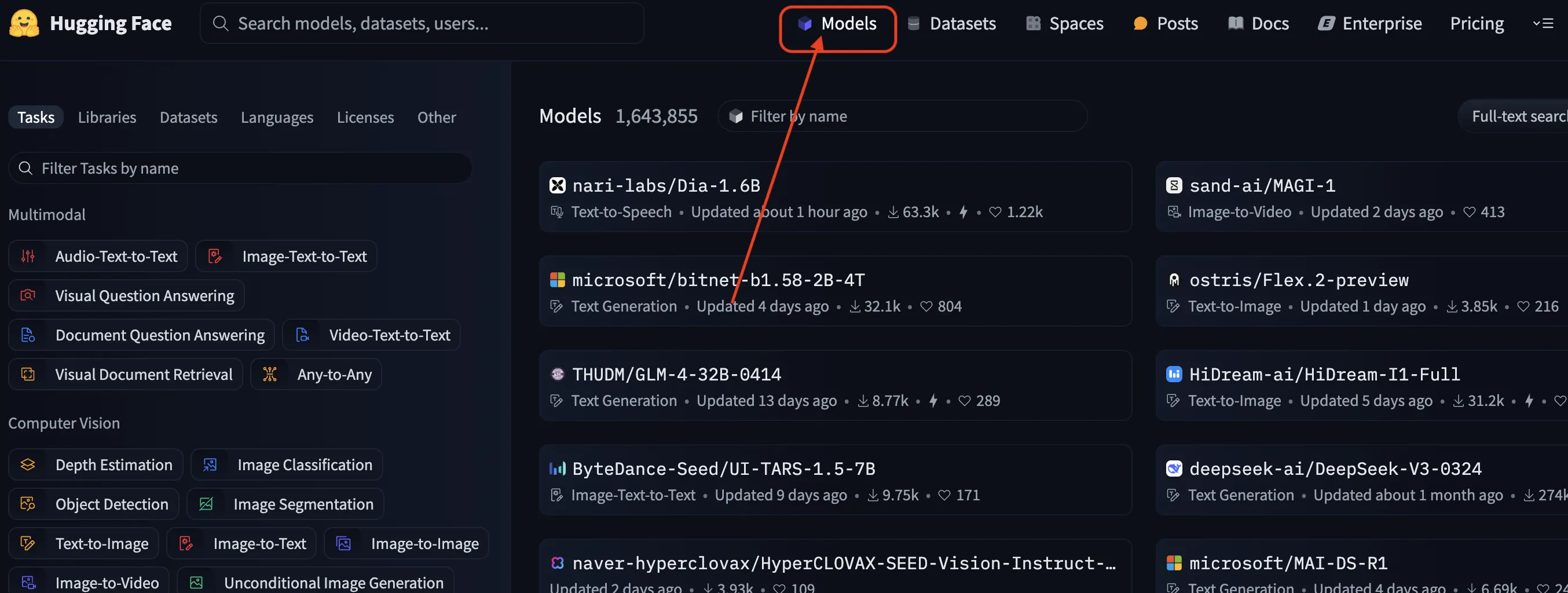Click the THUDM avatar icon
The width and height of the screenshot is (1568, 593).
pyautogui.click(x=557, y=374)
